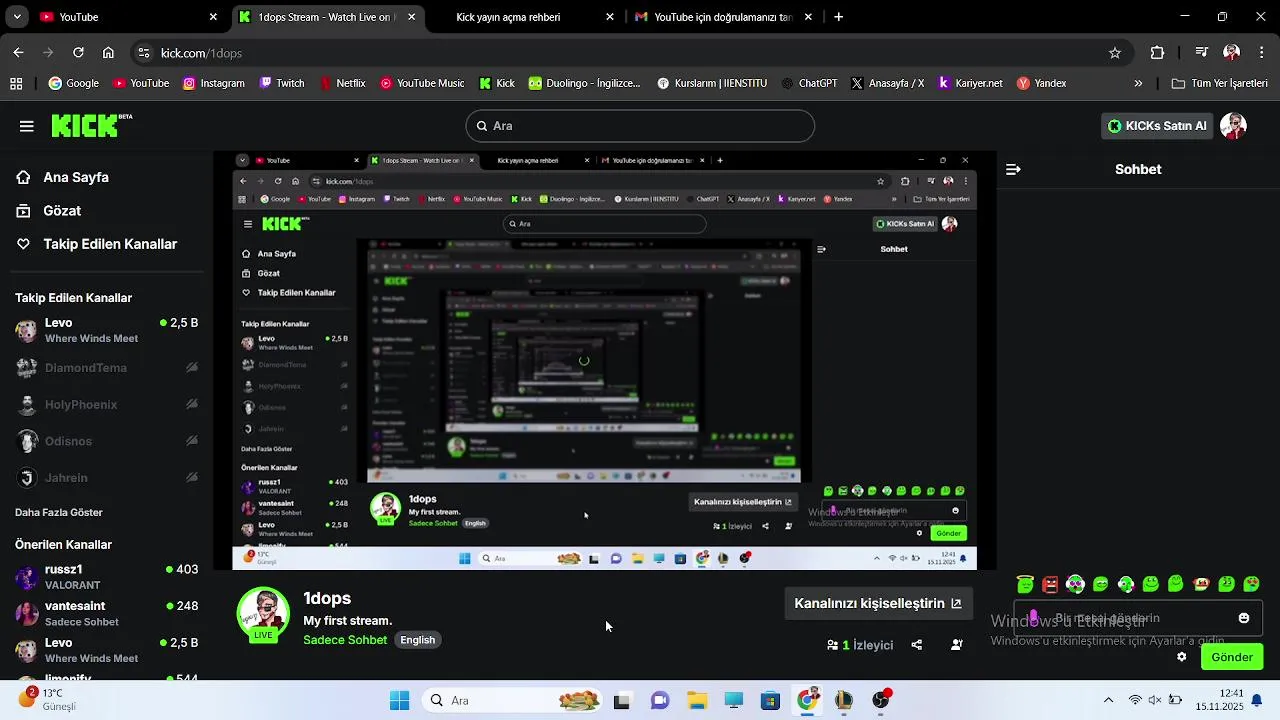Bookmark this page with the star icon
This screenshot has width=1280, height=720.
click(x=1115, y=53)
